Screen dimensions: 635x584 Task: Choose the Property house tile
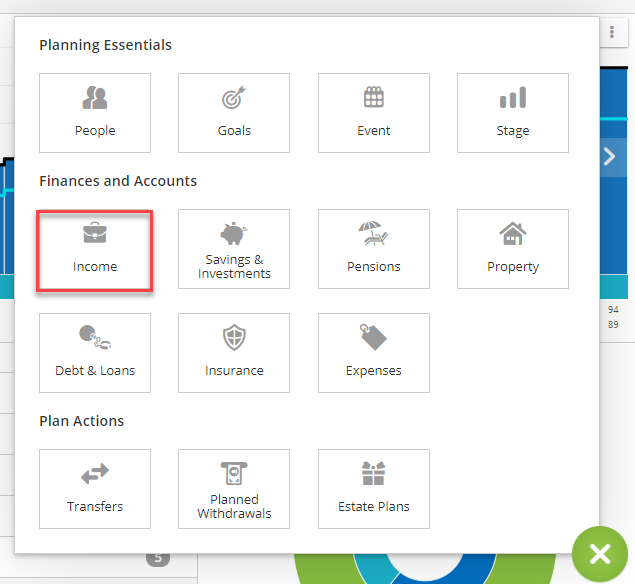click(513, 249)
